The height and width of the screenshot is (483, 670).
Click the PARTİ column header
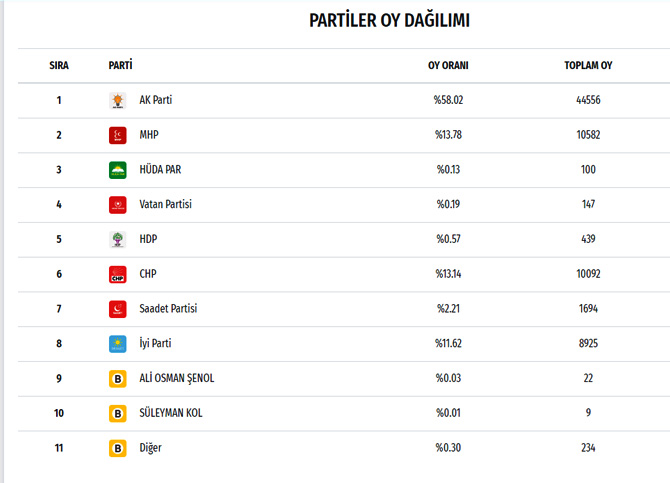pyautogui.click(x=120, y=65)
